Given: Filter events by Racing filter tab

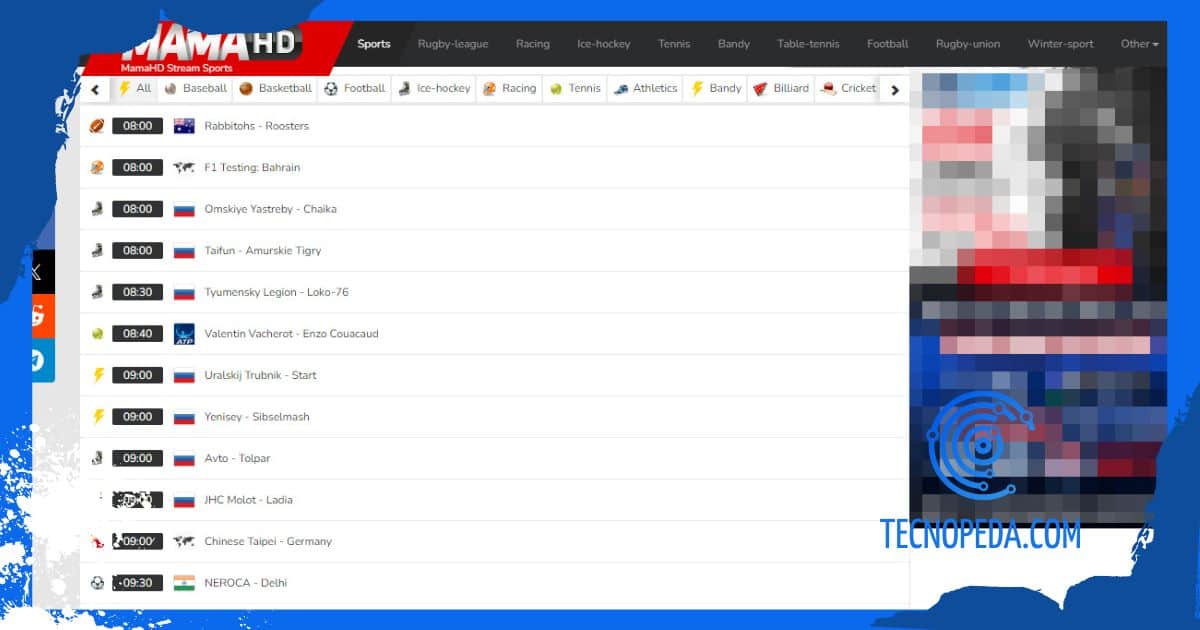Looking at the screenshot, I should [x=510, y=88].
